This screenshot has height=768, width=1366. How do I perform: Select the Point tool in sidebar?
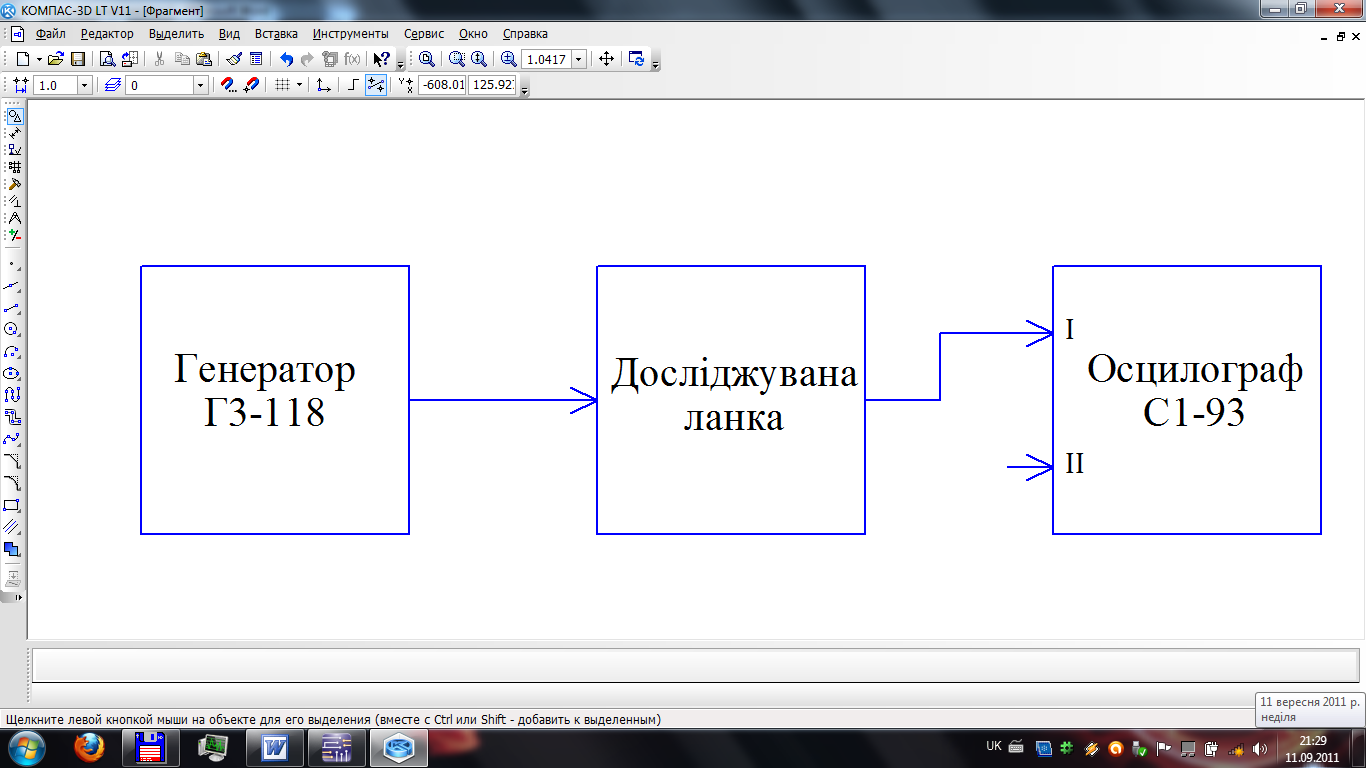coord(12,264)
